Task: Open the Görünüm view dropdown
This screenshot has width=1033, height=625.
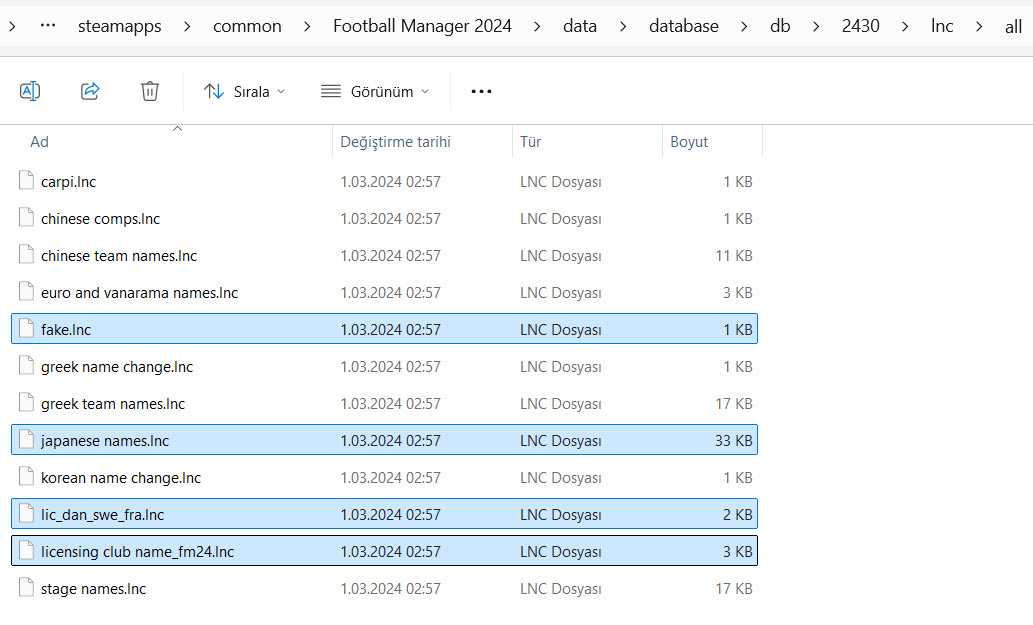Action: pos(375,91)
